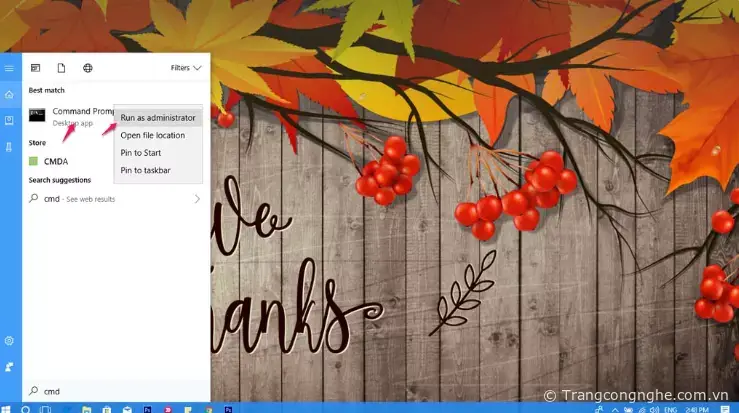739x413 pixels.
Task: Click the cmd See web results suggestion
Action: pyautogui.click(x=80, y=199)
